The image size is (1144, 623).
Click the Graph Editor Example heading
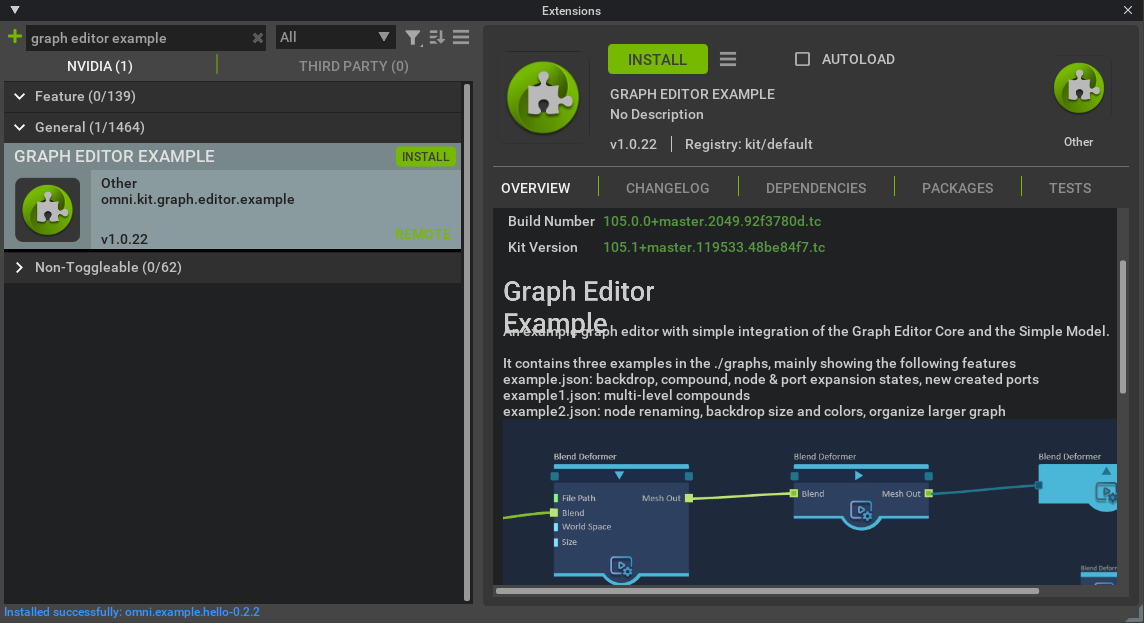pos(579,306)
